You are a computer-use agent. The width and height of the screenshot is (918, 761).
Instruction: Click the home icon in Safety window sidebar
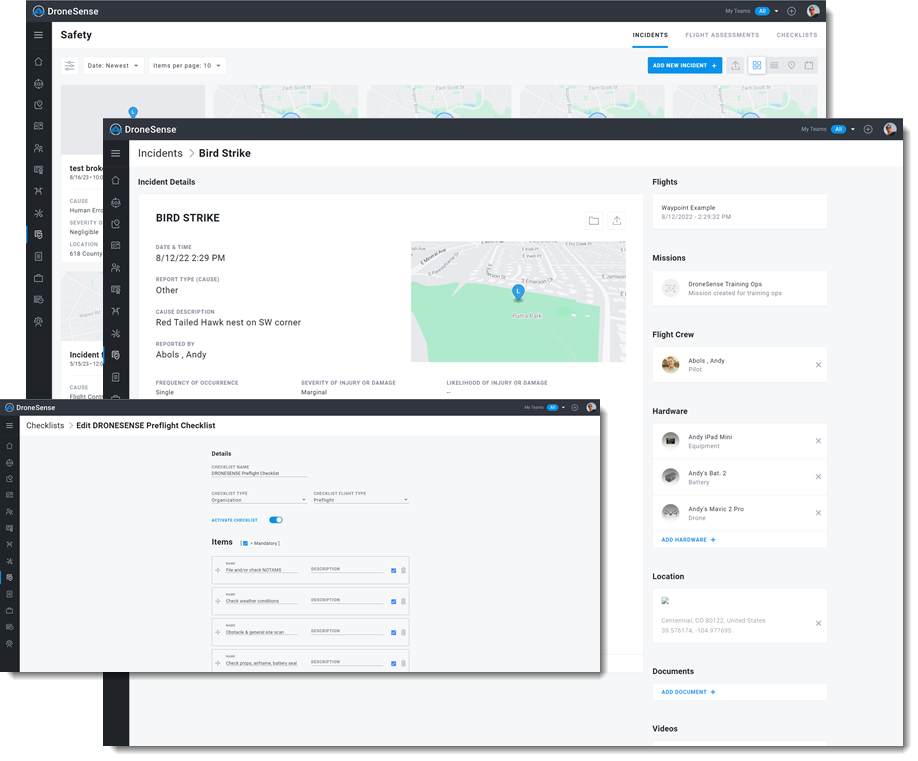(x=39, y=61)
